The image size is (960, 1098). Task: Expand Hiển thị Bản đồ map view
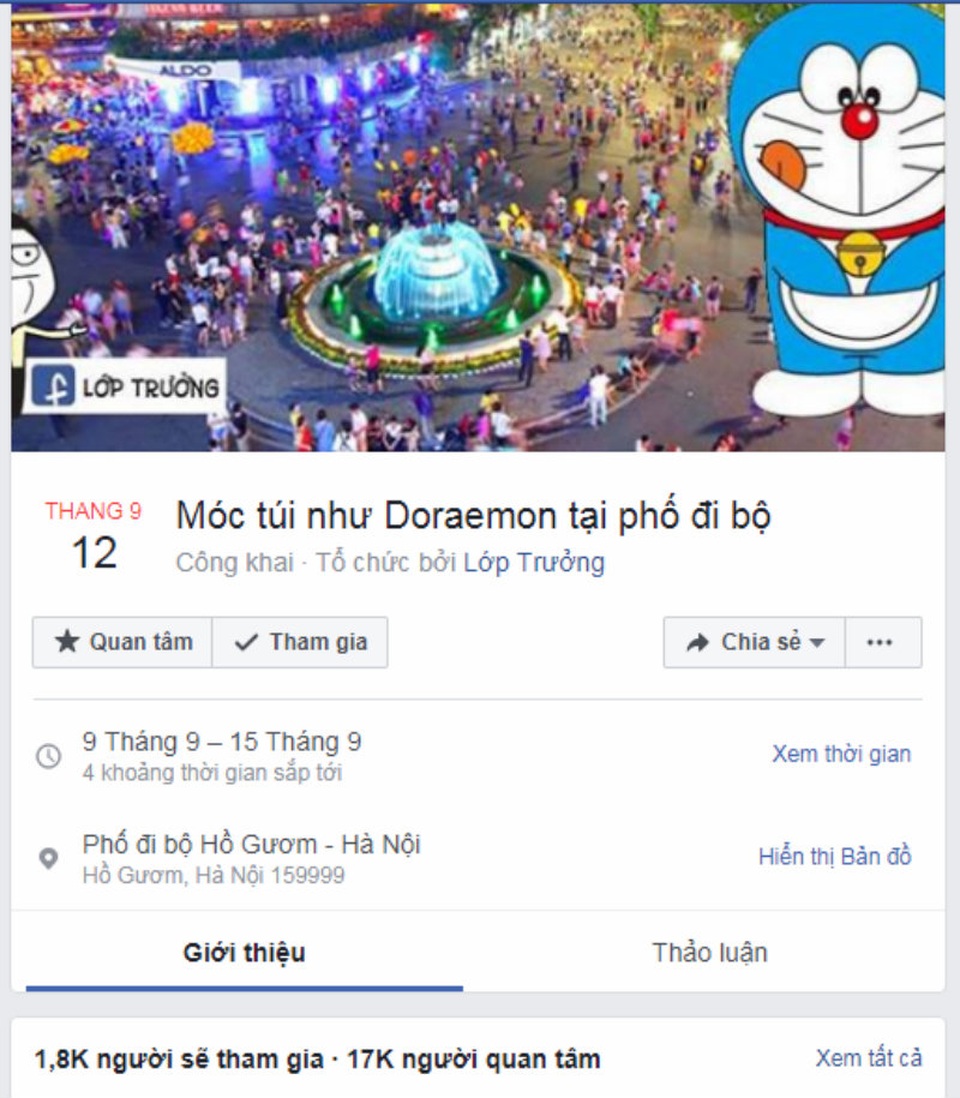pyautogui.click(x=835, y=856)
